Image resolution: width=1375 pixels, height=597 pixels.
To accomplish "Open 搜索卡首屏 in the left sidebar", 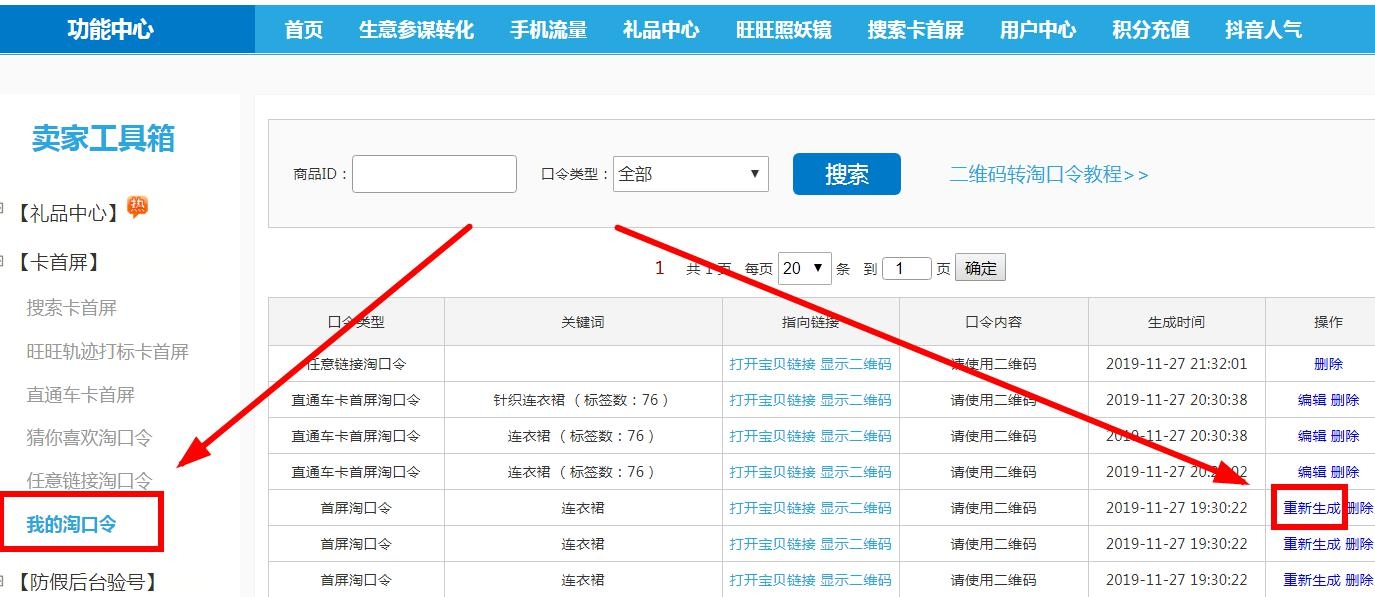I will tap(72, 308).
